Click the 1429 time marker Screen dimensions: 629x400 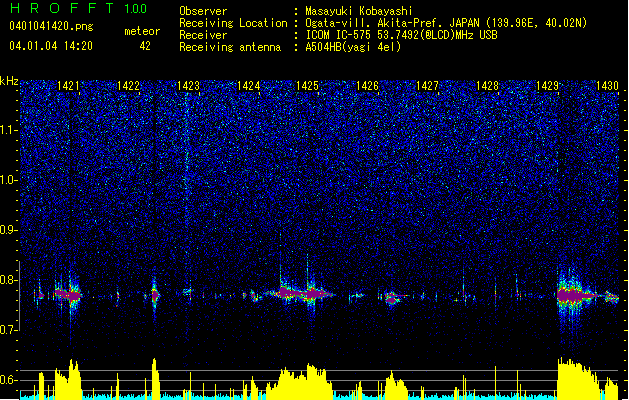pos(547,86)
